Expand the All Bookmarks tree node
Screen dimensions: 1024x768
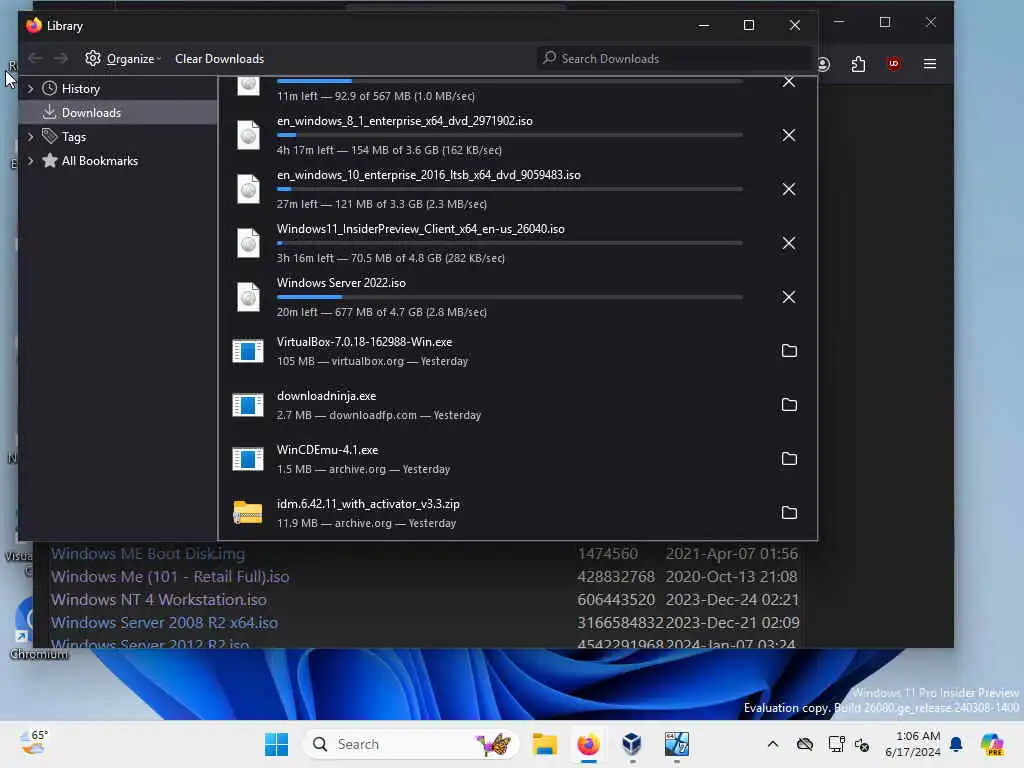(30, 161)
